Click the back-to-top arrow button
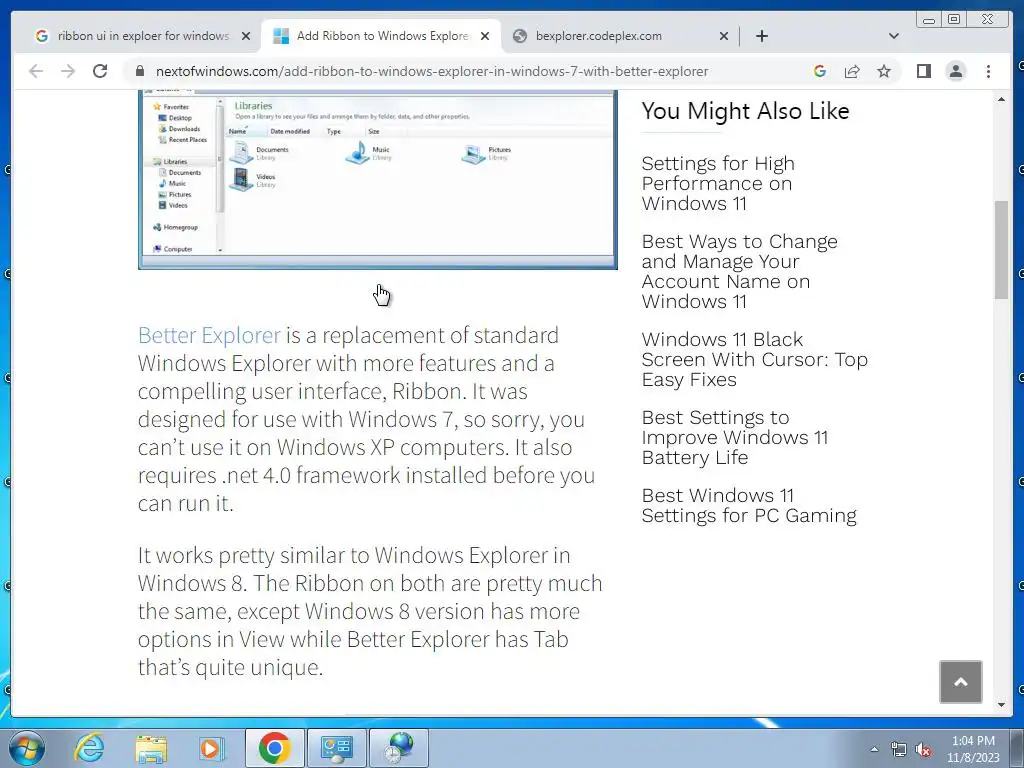 tap(960, 682)
